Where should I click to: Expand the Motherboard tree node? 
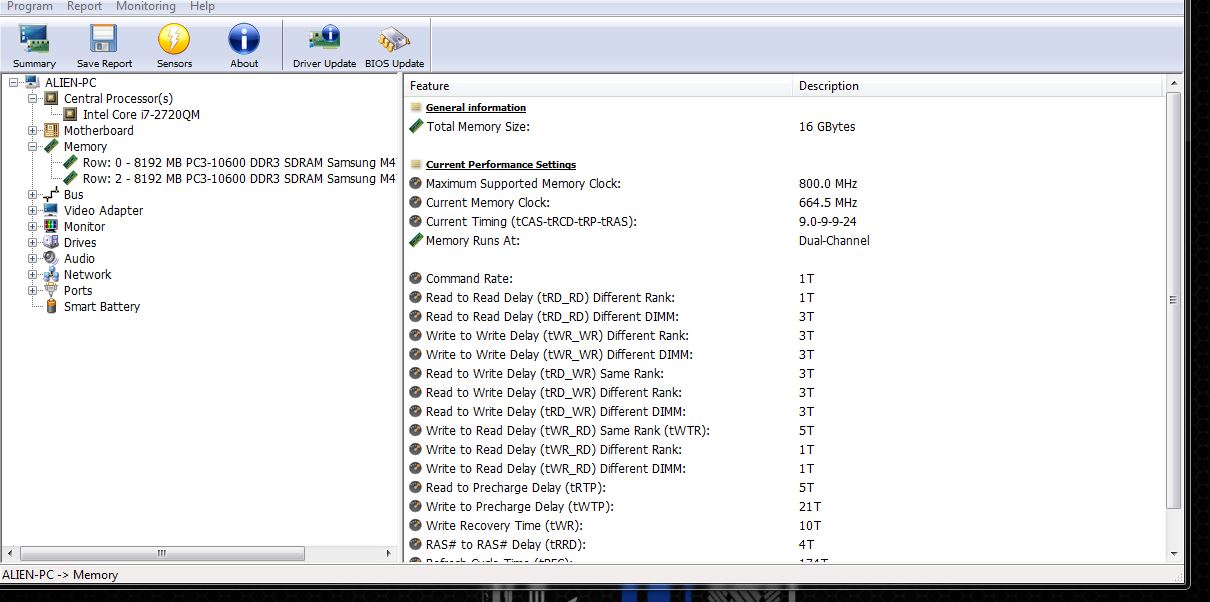(33, 131)
